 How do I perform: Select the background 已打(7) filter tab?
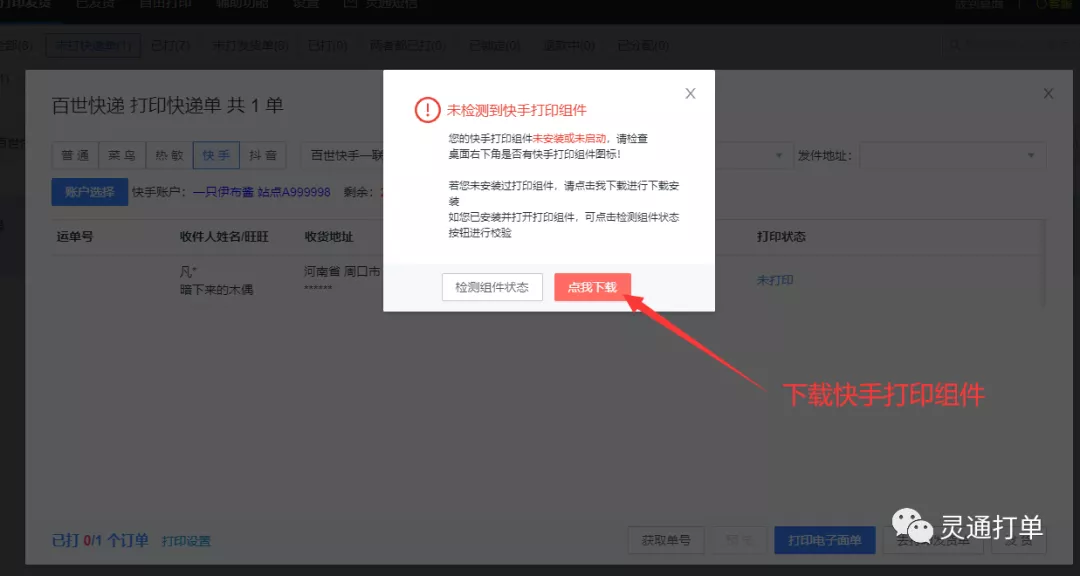171,45
